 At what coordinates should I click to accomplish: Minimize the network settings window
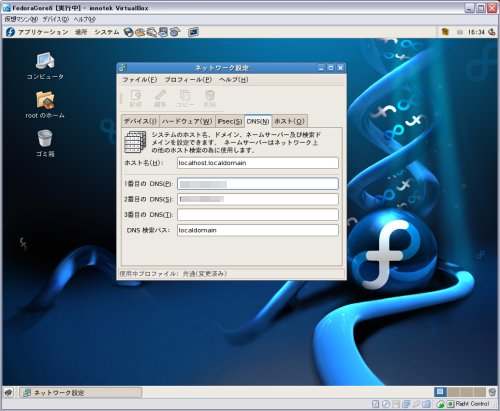(x=321, y=68)
